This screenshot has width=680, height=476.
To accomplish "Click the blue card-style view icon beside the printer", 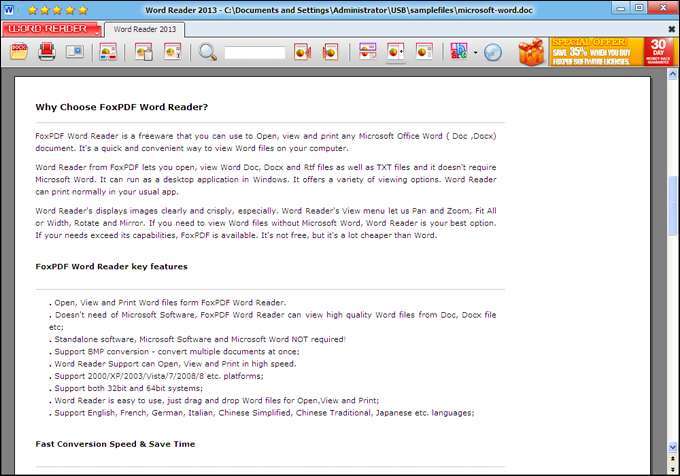I will (x=75, y=52).
